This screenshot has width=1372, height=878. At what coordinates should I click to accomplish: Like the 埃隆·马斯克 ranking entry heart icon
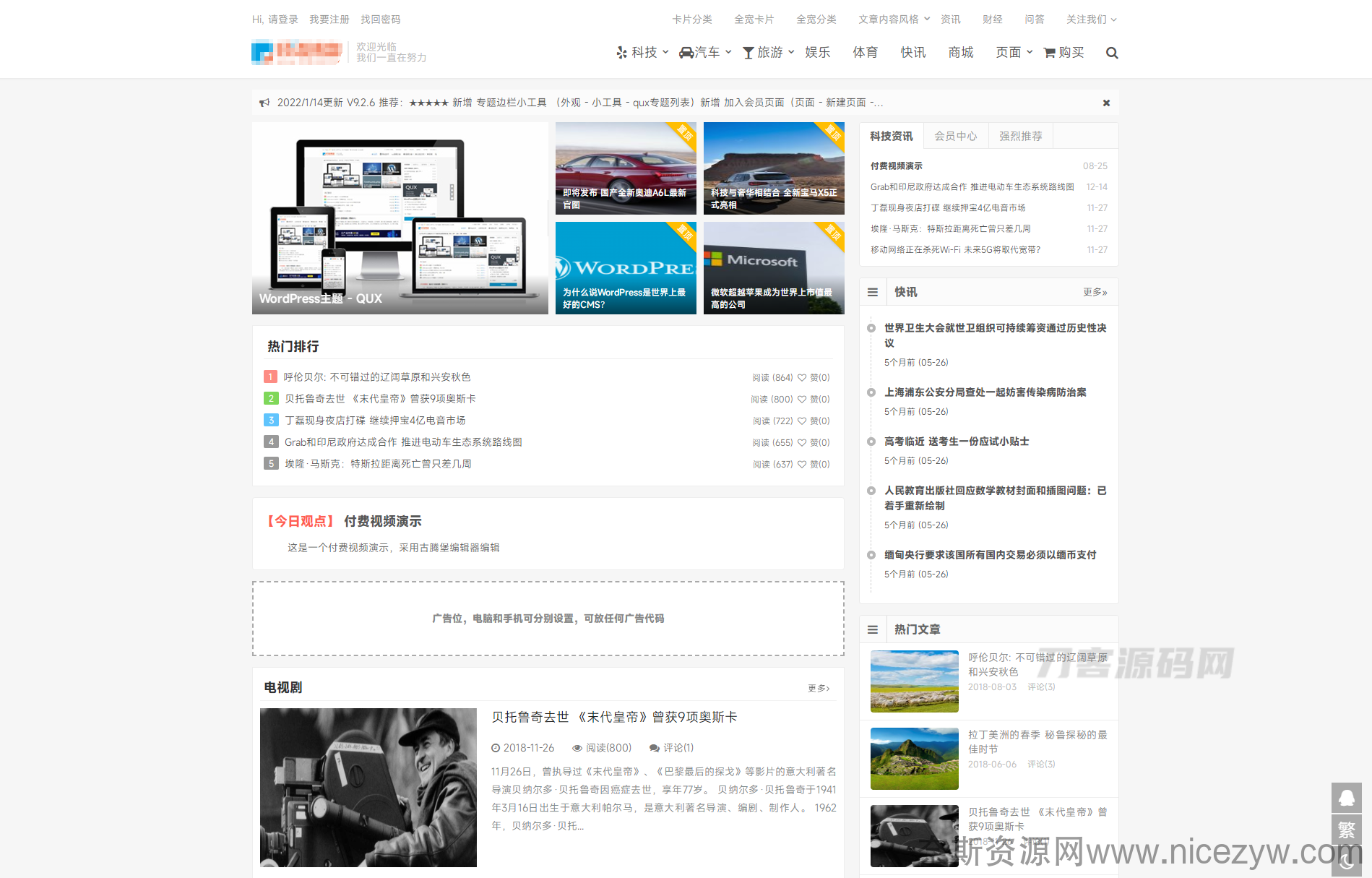pyautogui.click(x=802, y=465)
